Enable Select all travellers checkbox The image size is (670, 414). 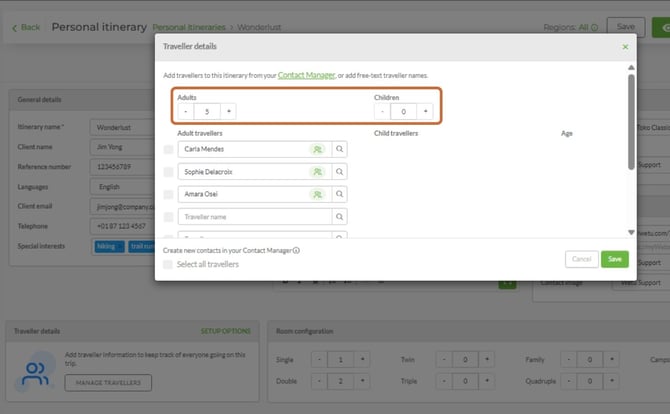pyautogui.click(x=168, y=264)
